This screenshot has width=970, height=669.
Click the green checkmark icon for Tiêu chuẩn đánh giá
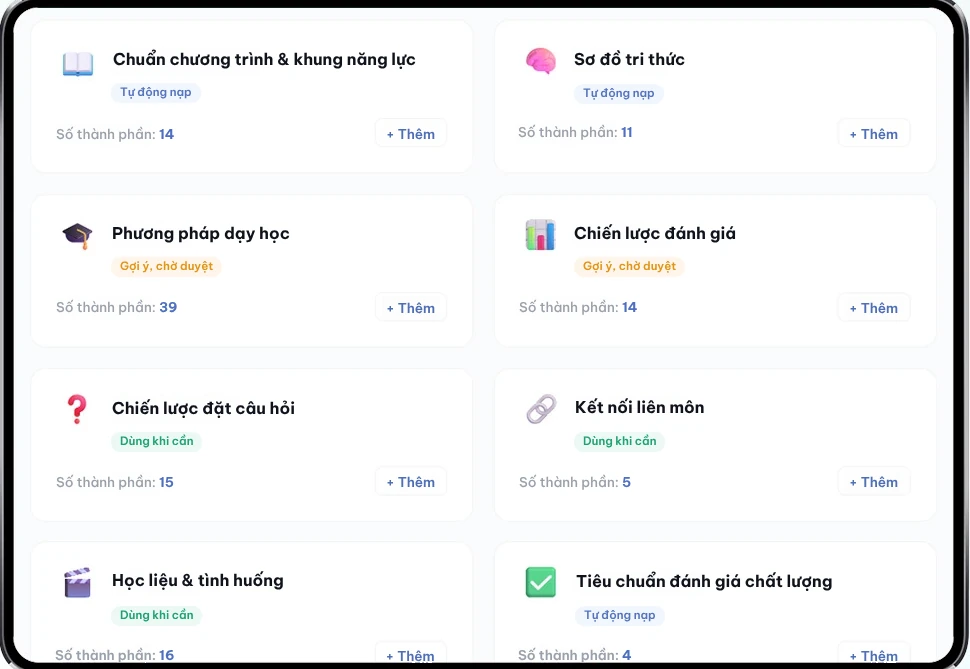coord(541,582)
